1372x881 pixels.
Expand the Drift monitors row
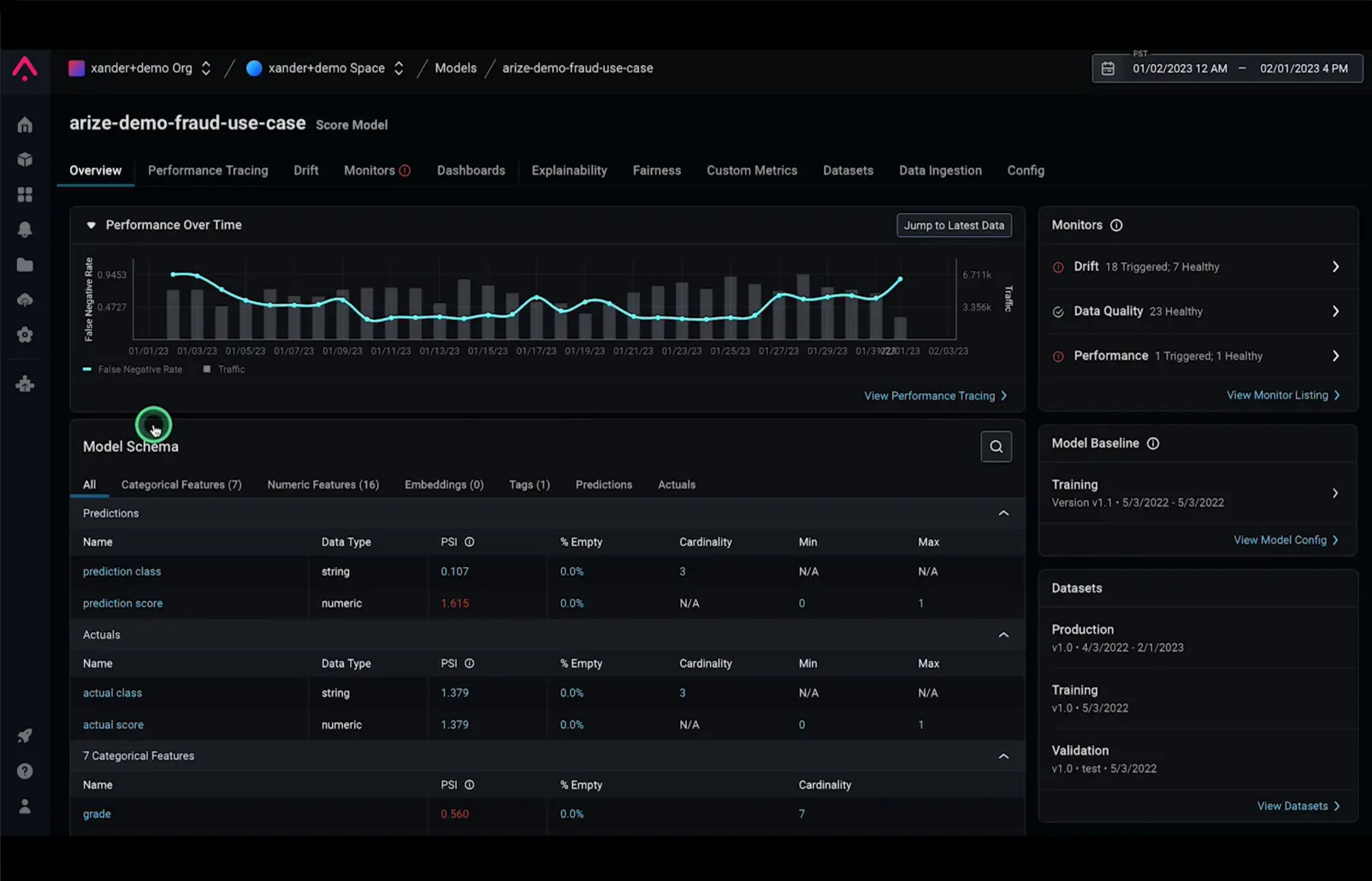point(1335,267)
